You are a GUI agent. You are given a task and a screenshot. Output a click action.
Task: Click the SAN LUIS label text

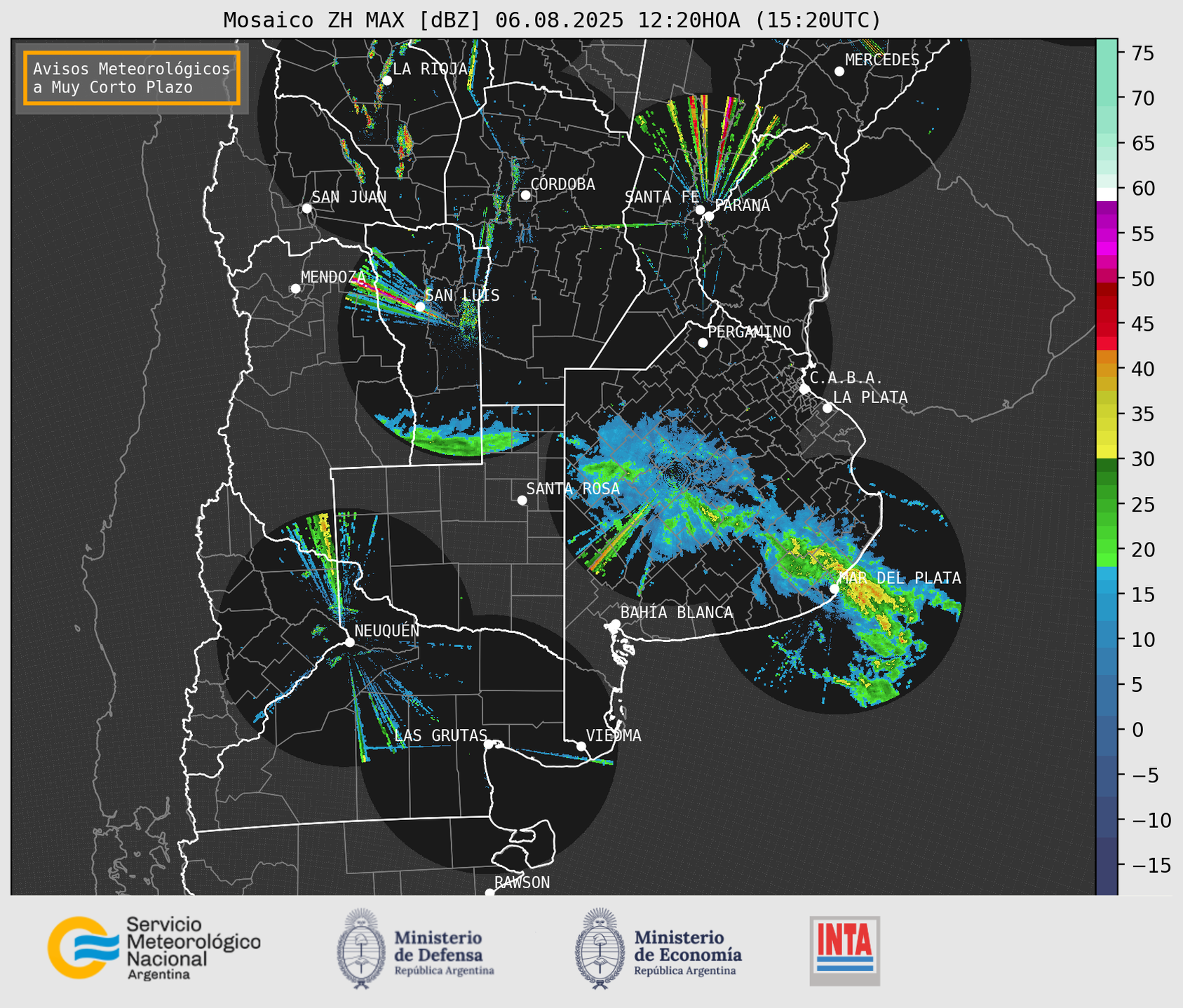463,295
